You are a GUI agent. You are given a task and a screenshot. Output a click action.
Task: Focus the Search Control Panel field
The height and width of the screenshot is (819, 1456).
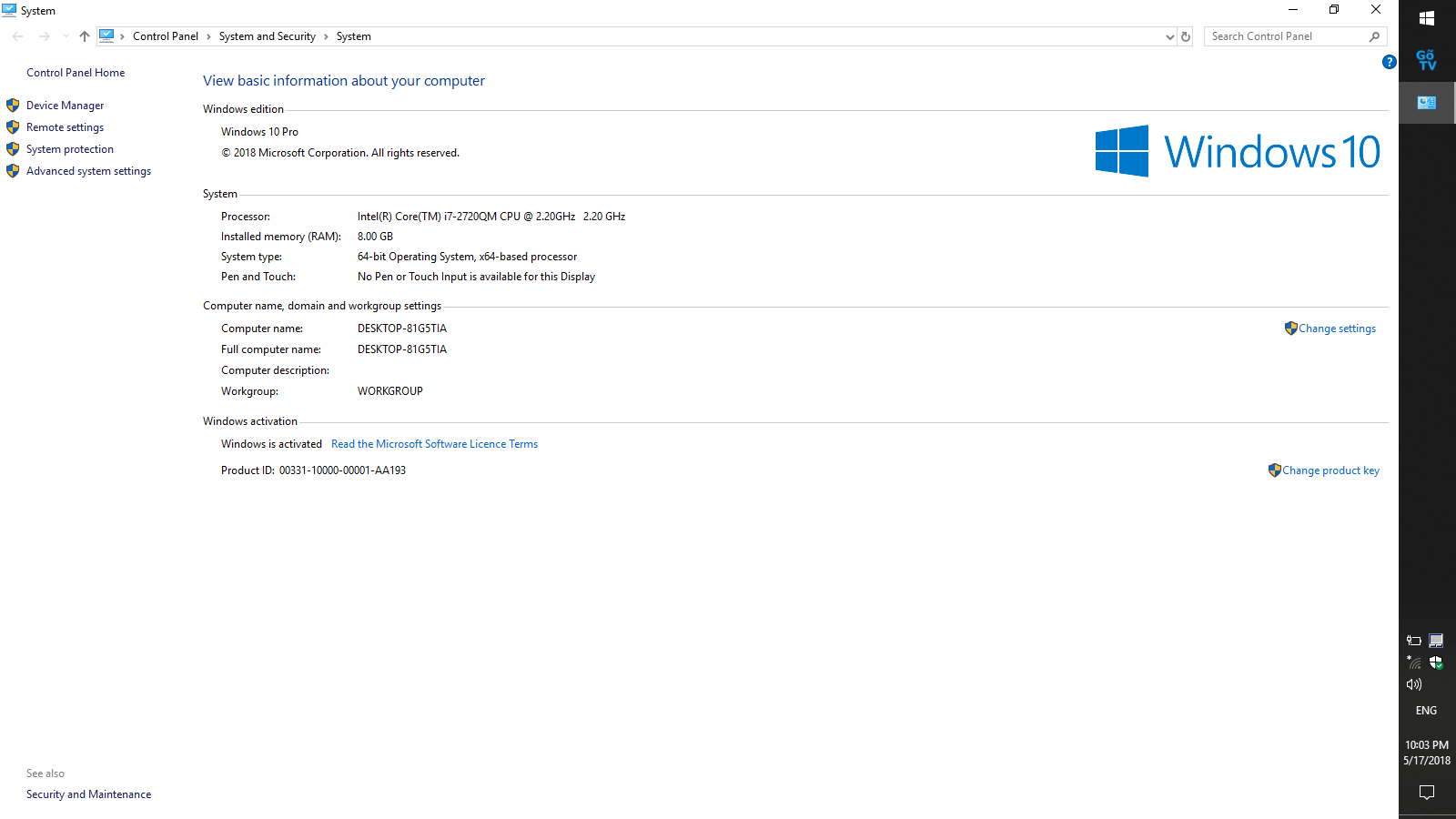click(x=1283, y=36)
